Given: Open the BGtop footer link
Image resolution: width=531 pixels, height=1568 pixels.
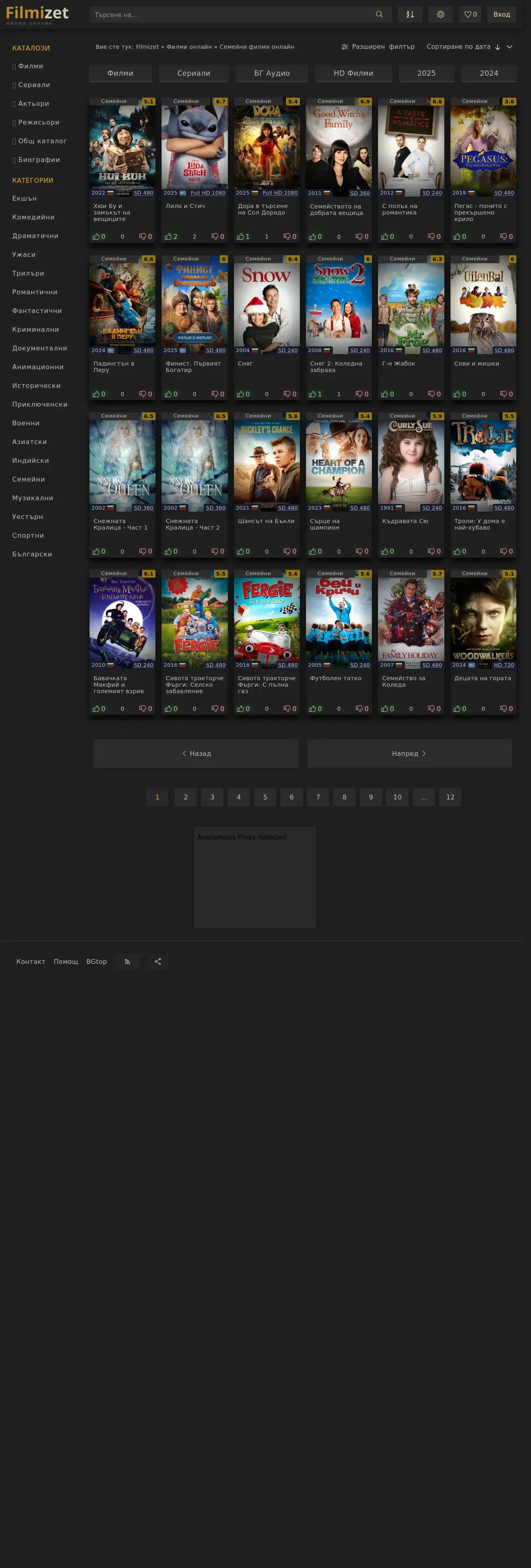Looking at the screenshot, I should click(x=97, y=962).
